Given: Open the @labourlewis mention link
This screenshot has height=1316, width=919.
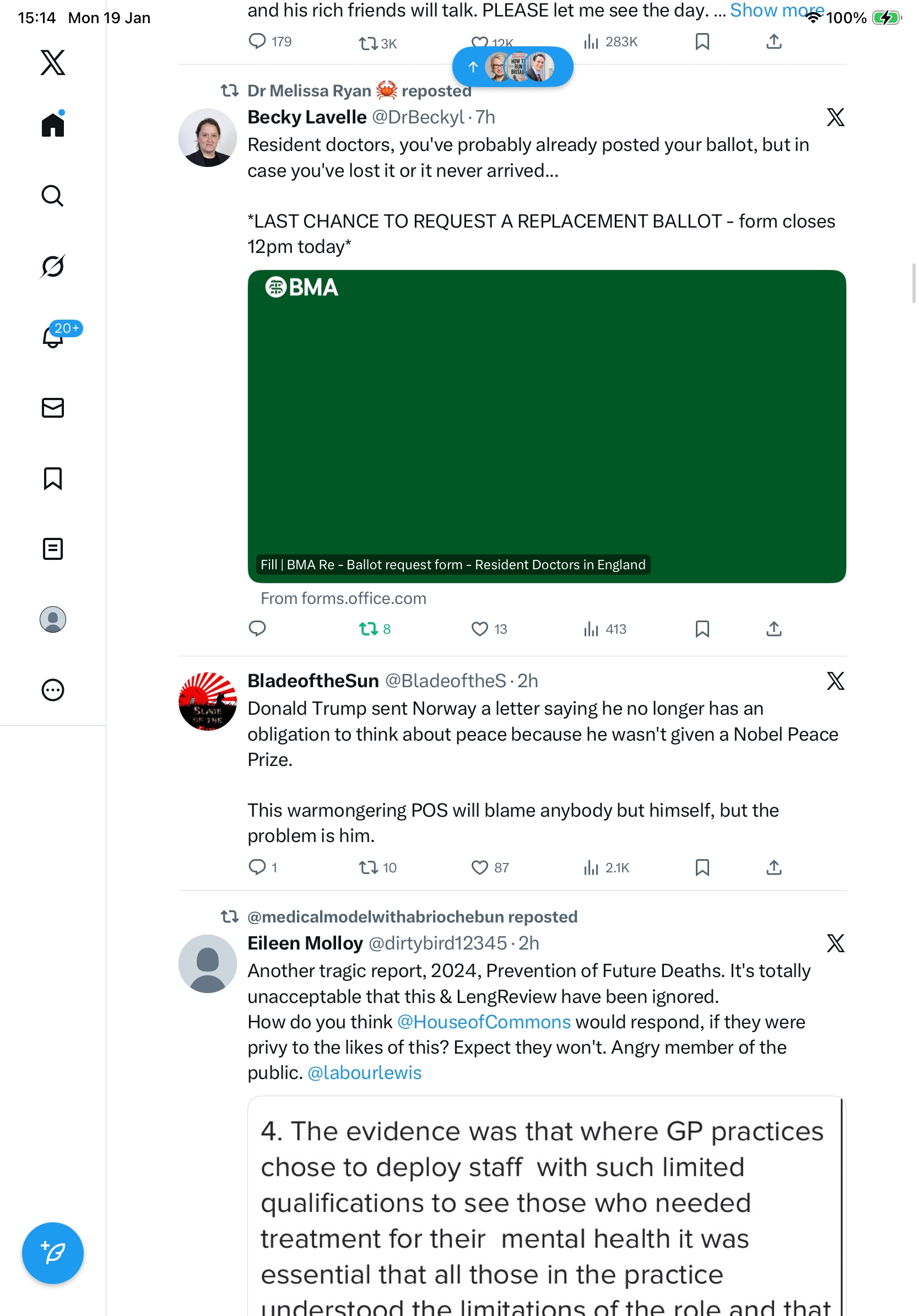Looking at the screenshot, I should 364,1072.
